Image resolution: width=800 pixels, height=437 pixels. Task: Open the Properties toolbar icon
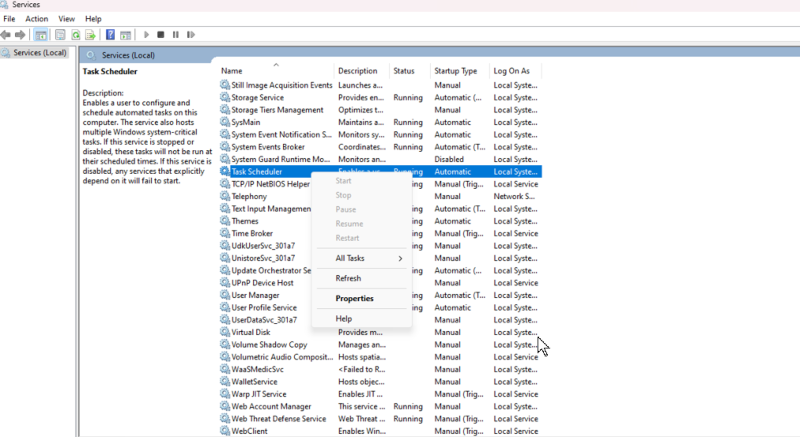coord(60,35)
